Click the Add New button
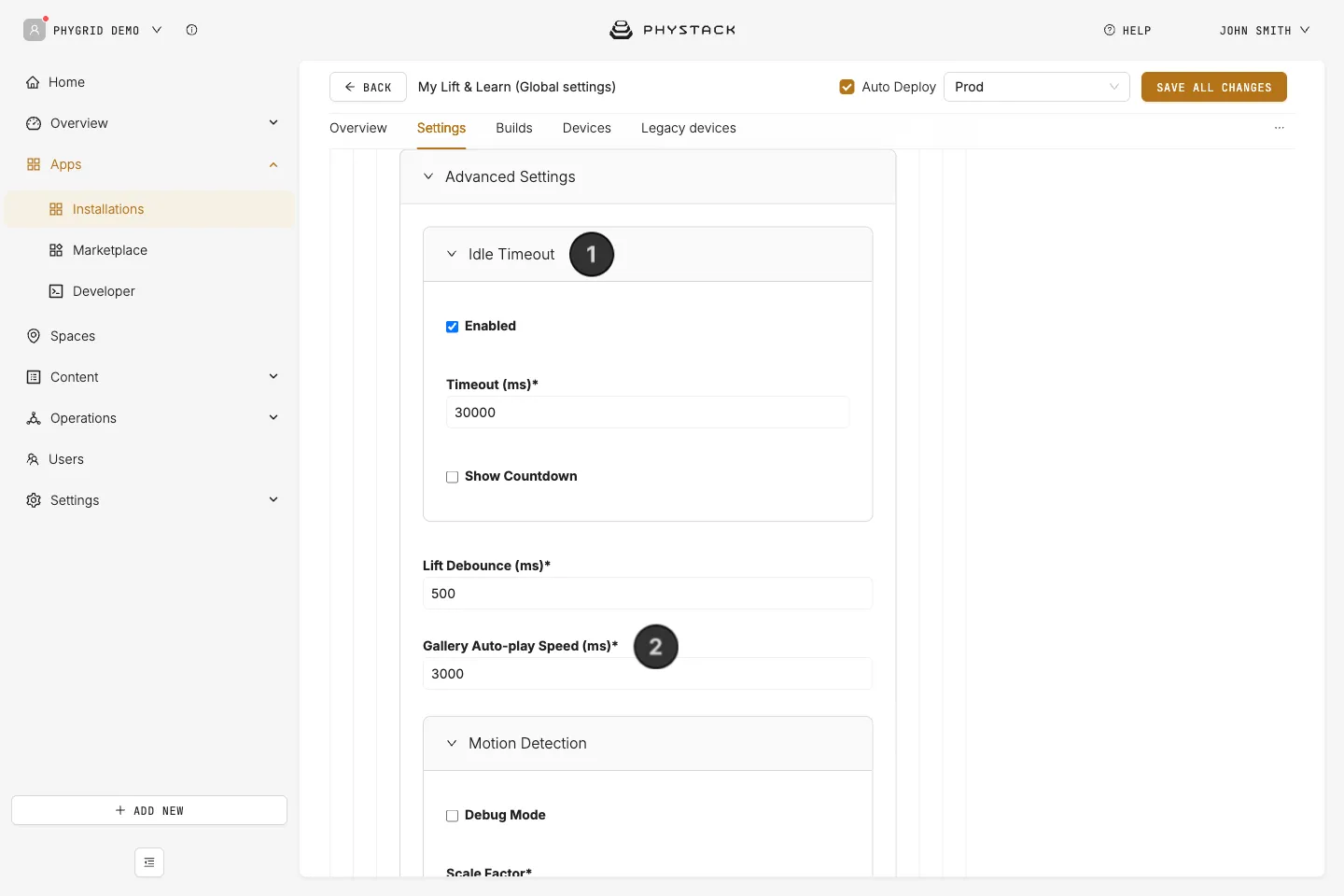Image resolution: width=1344 pixels, height=896 pixels. point(149,810)
